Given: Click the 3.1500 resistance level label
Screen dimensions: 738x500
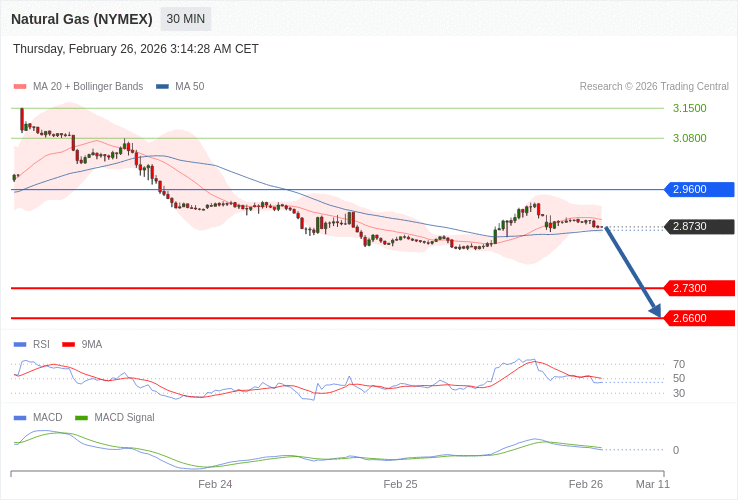Looking at the screenshot, I should tap(689, 108).
